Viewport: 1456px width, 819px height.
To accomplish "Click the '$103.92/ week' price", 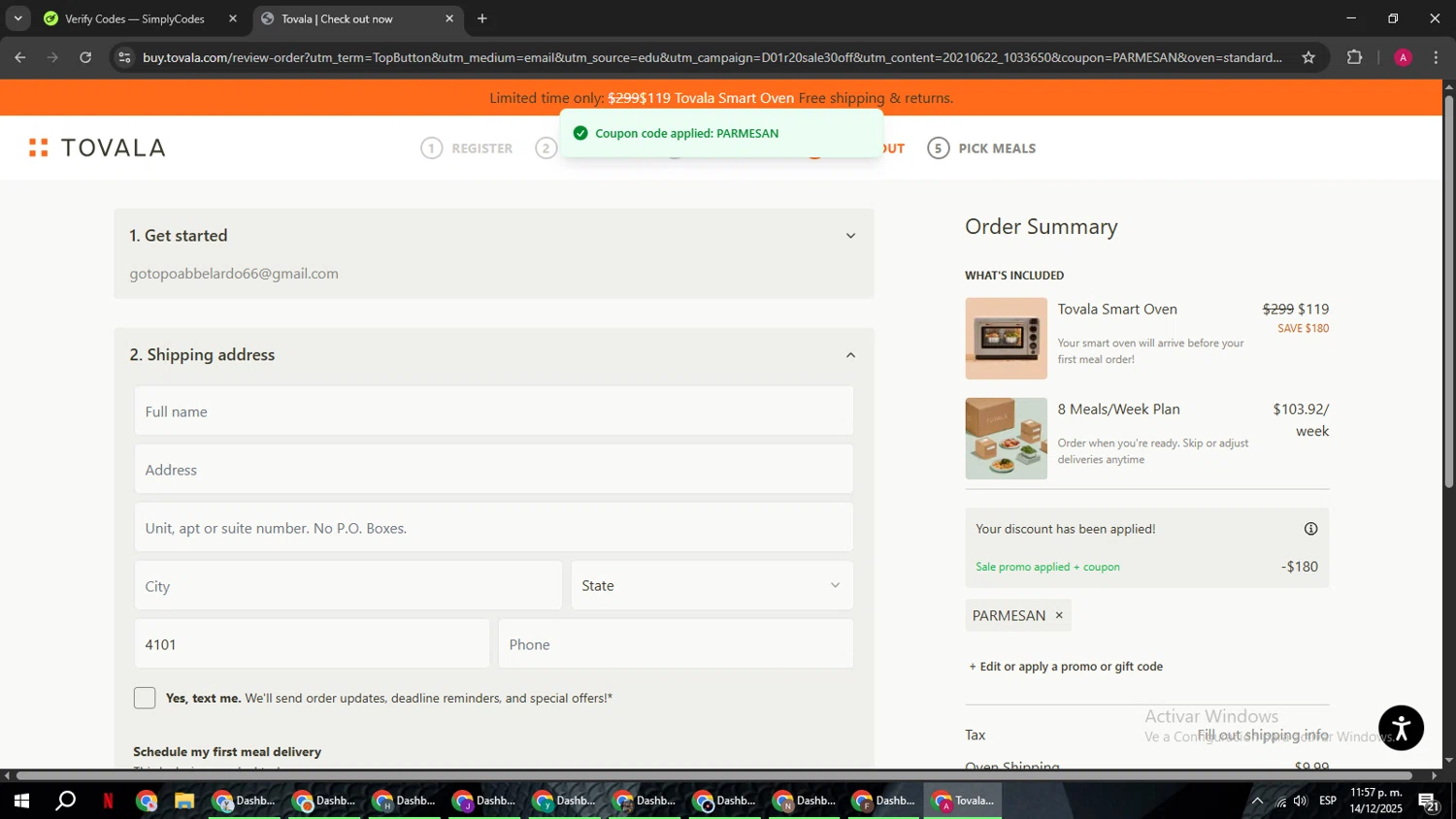I will 1301,420.
